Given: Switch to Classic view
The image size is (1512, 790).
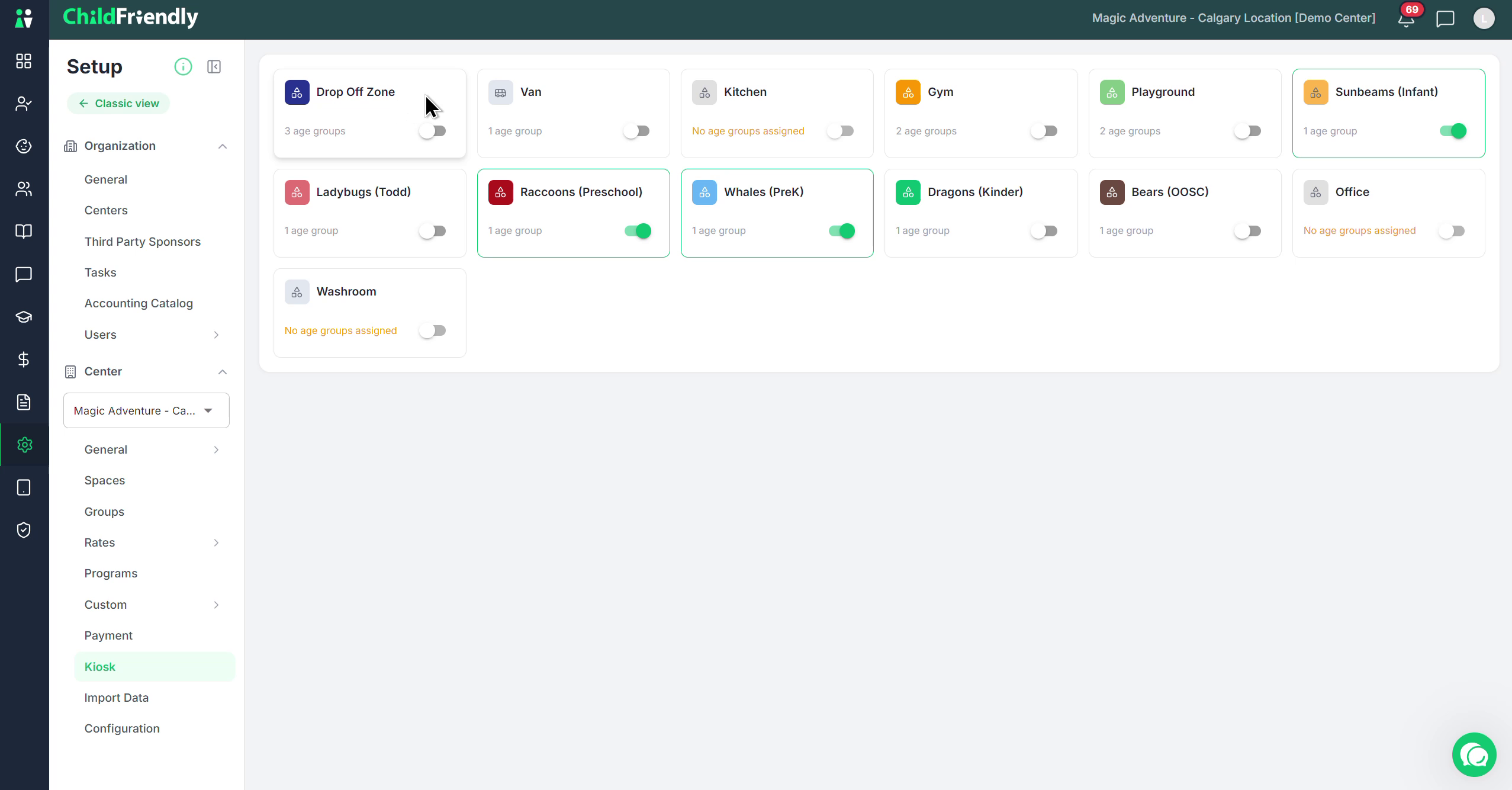Looking at the screenshot, I should point(118,103).
